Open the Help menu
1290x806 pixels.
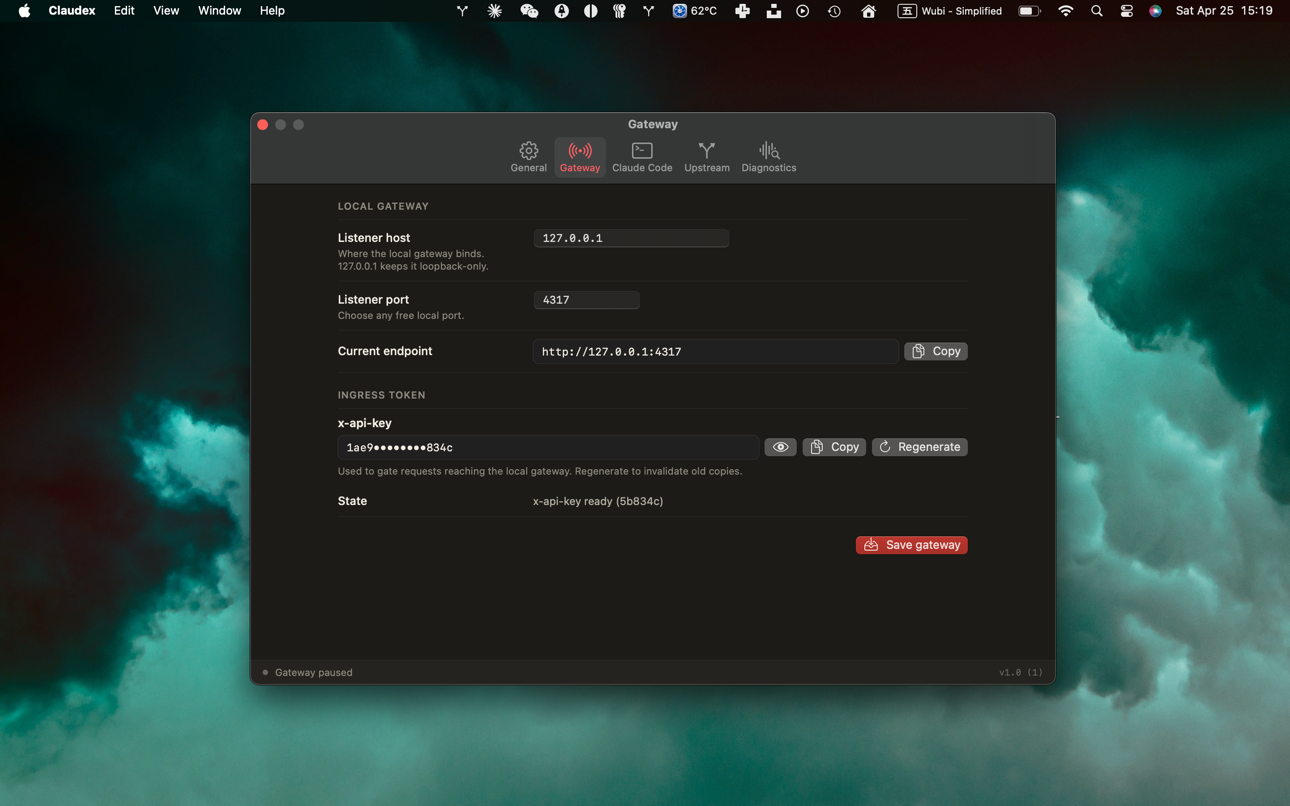tap(272, 11)
